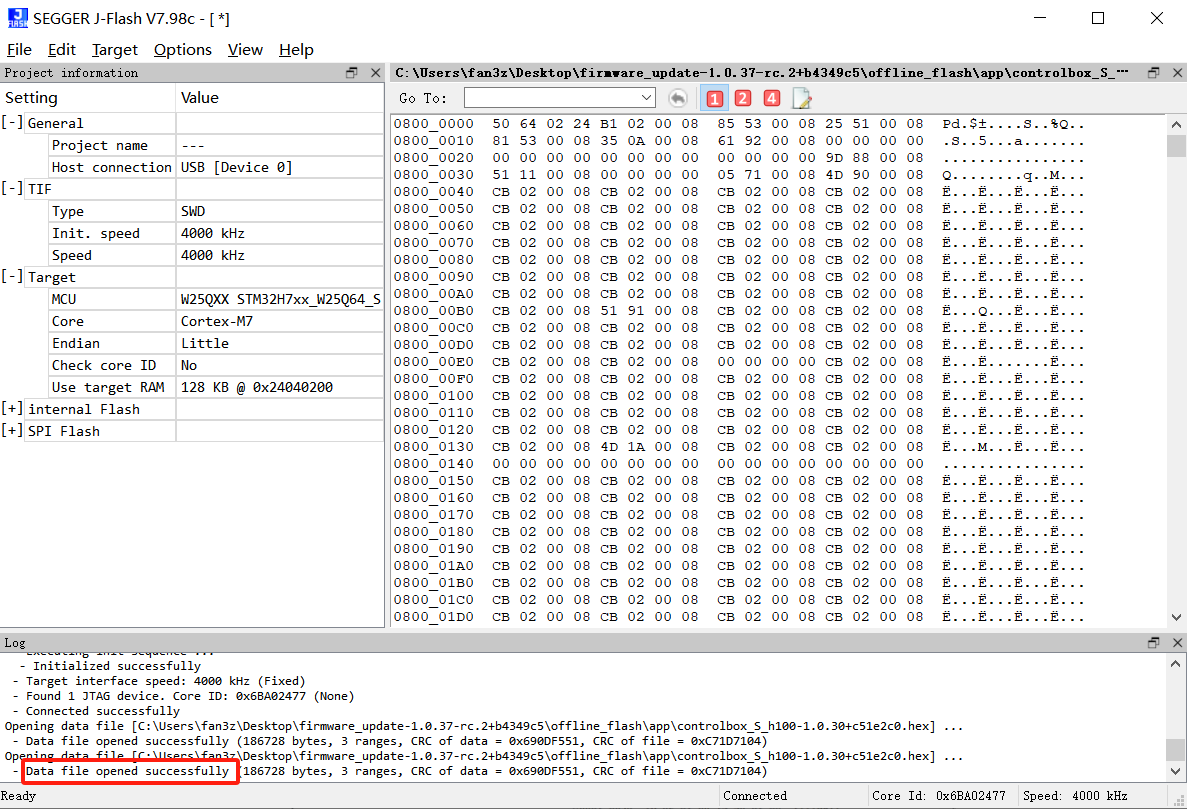Image resolution: width=1187 pixels, height=809 pixels.
Task: Click the Setting column header
Action: (88, 98)
